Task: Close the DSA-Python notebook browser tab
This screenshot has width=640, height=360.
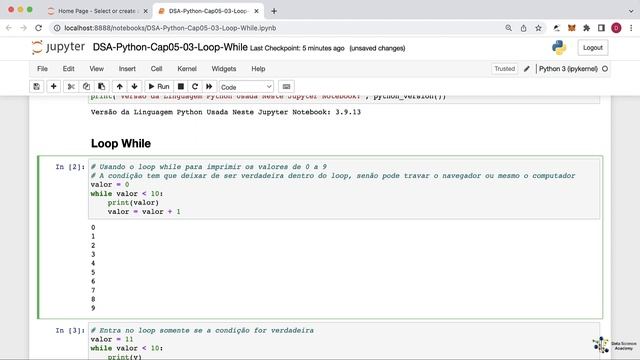Action: click(x=256, y=11)
